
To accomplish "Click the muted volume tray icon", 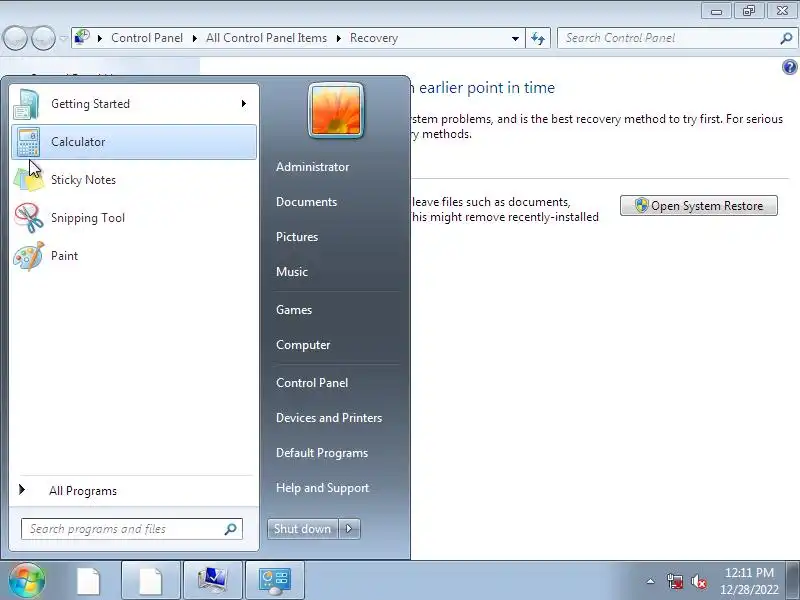I will click(698, 581).
